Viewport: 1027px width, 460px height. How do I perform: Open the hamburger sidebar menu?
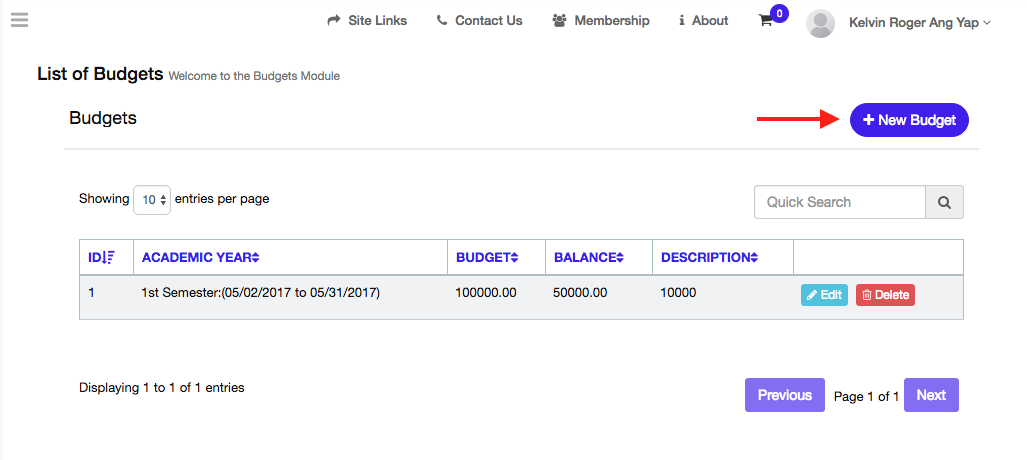pos(19,20)
